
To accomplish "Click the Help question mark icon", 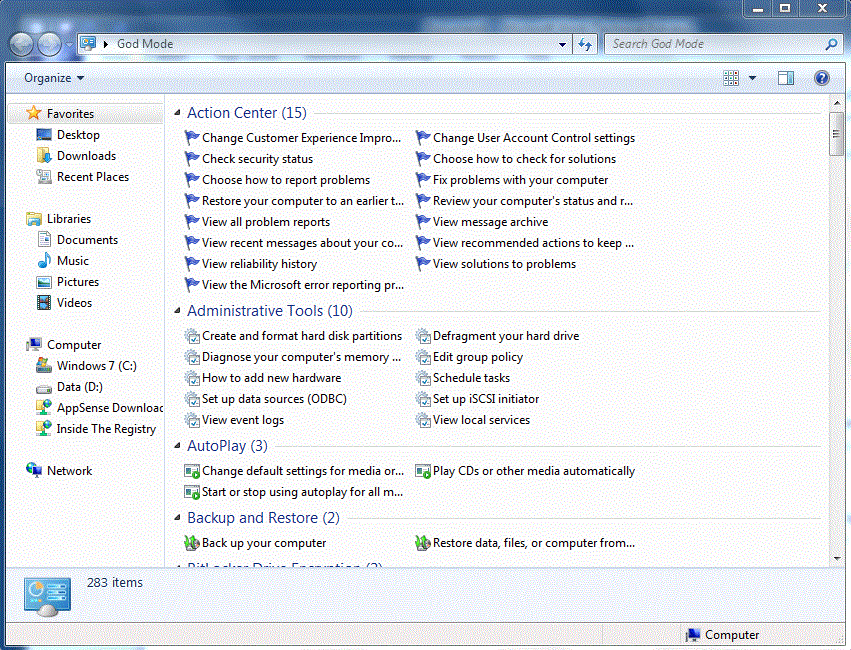I will (x=821, y=78).
